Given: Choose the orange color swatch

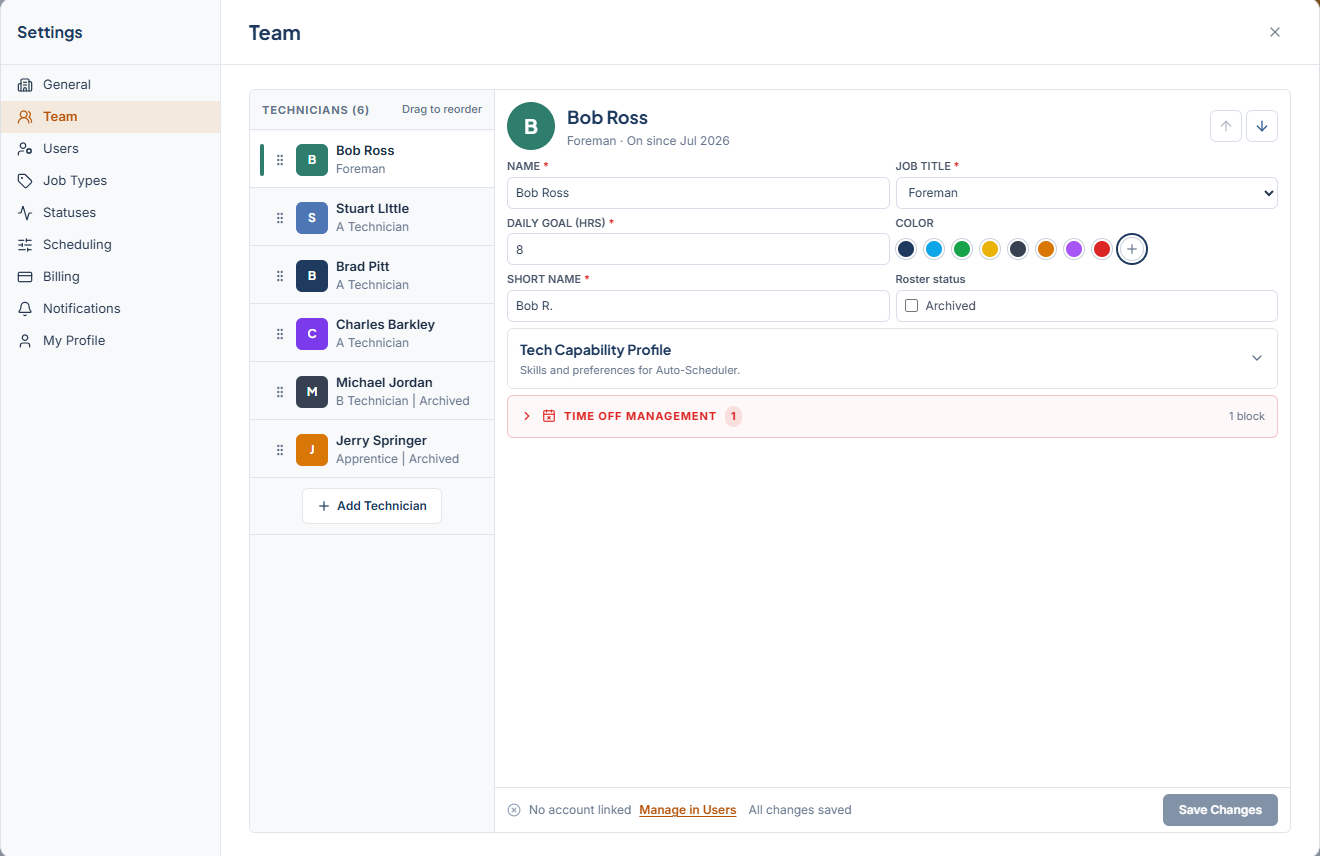Looking at the screenshot, I should pos(1046,249).
